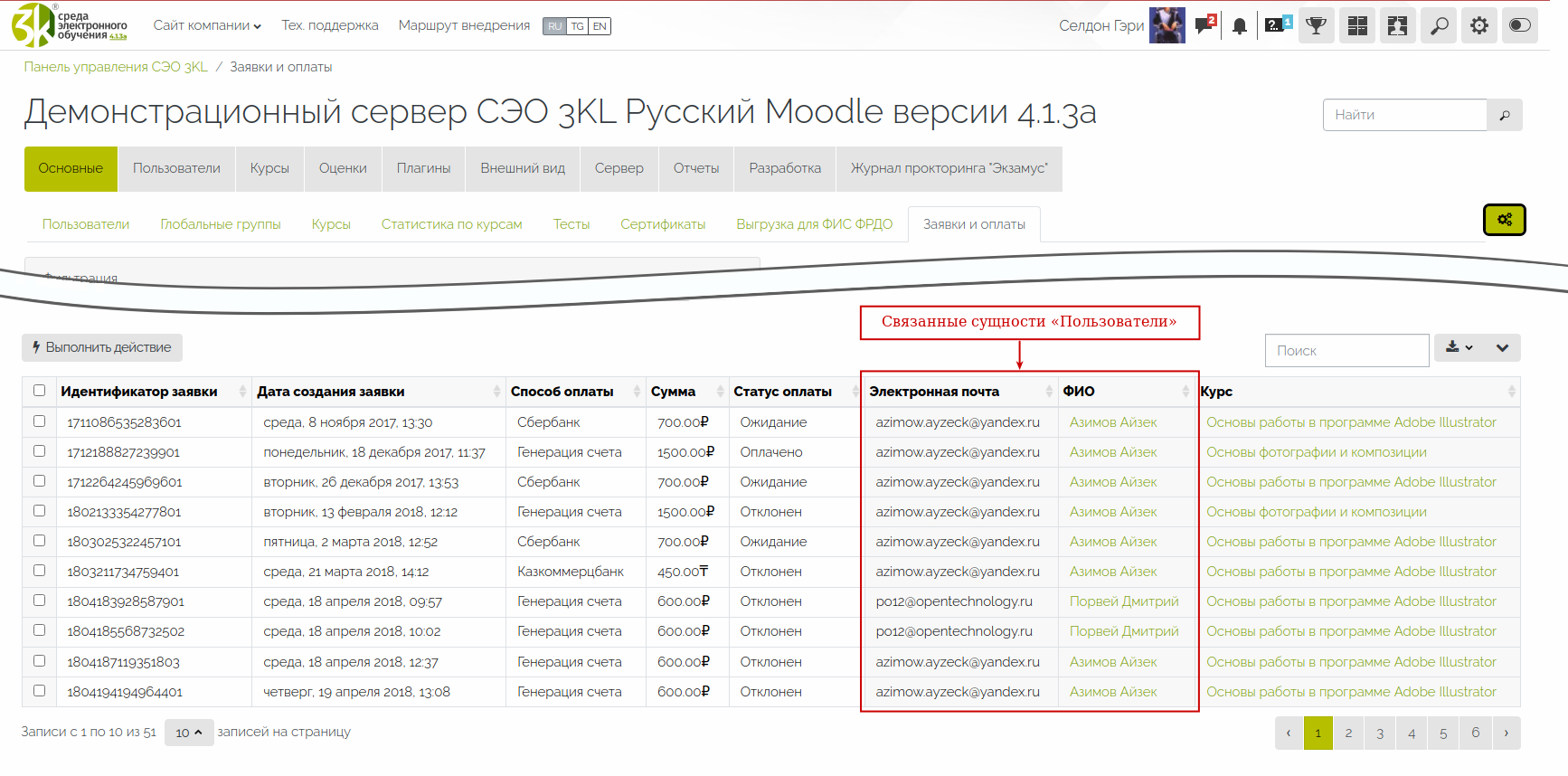
Task: Tick checkbox for request 1804194194964401
Action: [x=39, y=691]
